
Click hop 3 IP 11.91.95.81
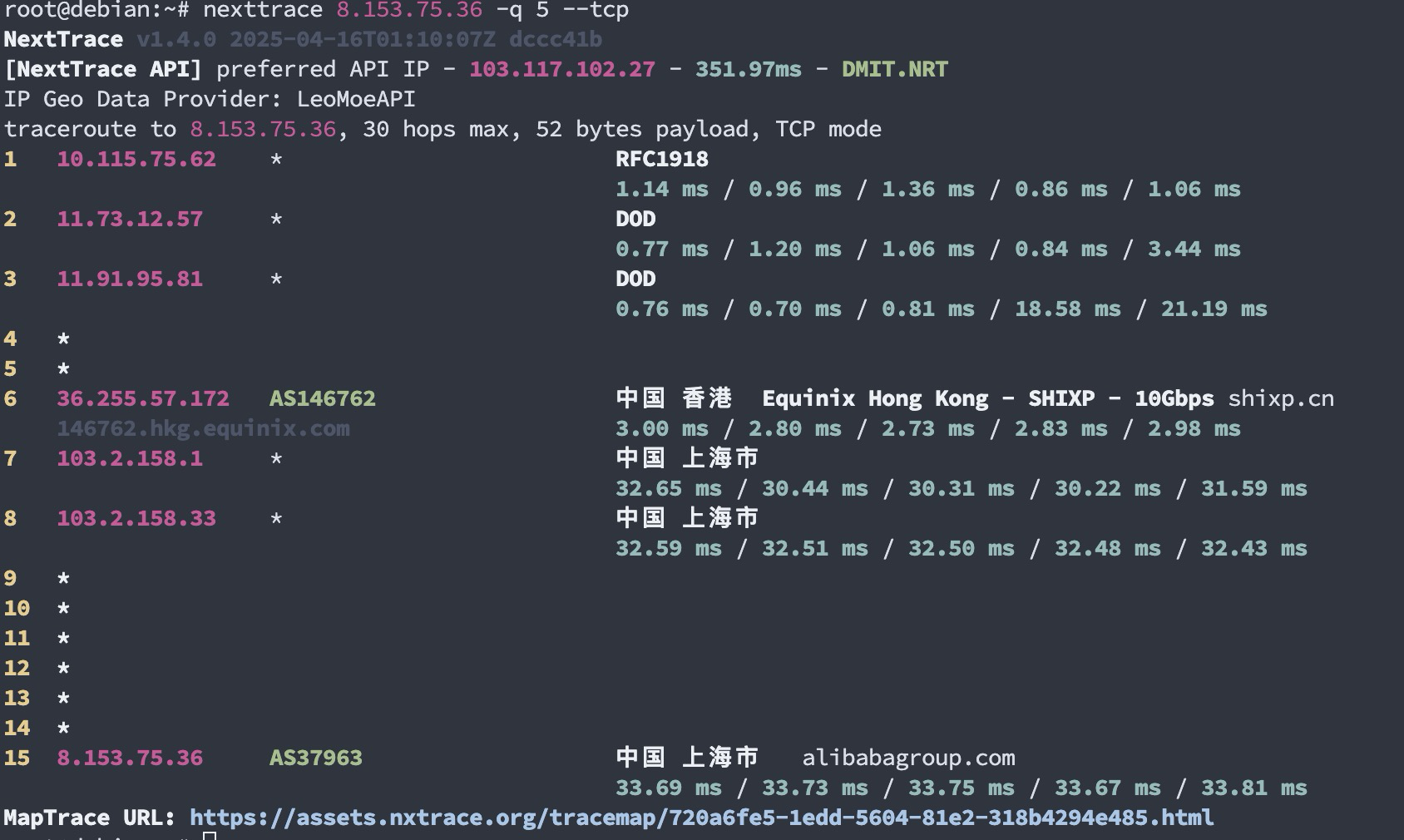tap(130, 279)
